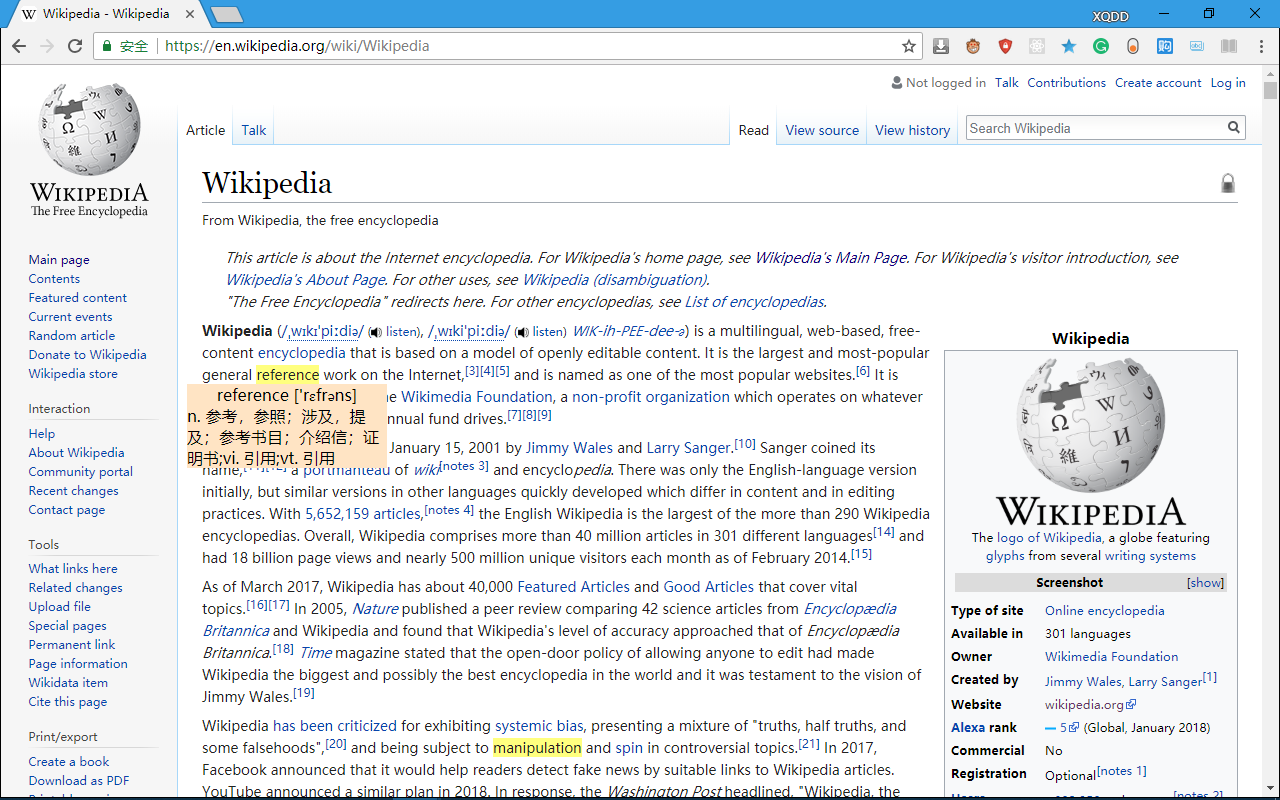Bookmark this page with the star icon
Screen dimensions: 1280x800
[x=909, y=46]
